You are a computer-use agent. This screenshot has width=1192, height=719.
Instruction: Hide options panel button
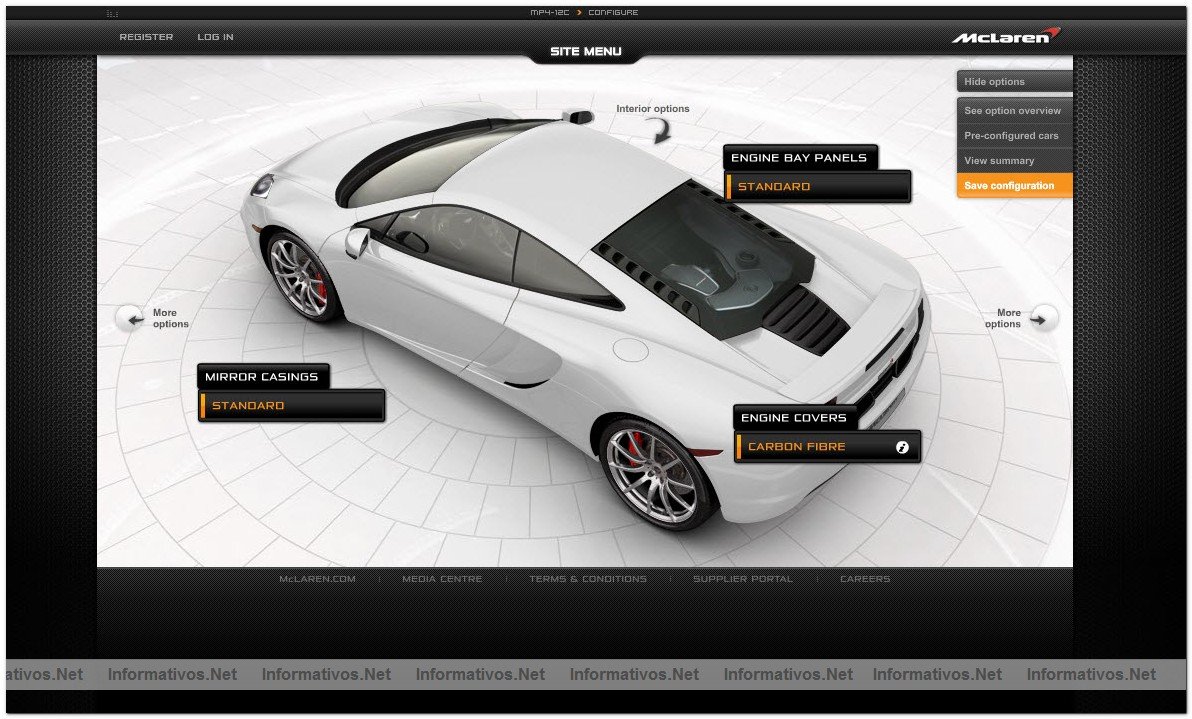point(1014,81)
